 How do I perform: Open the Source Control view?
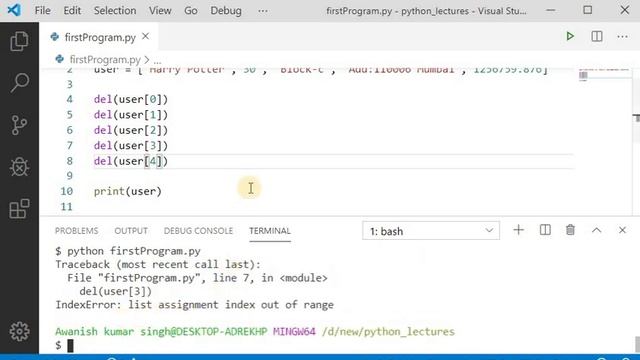pyautogui.click(x=19, y=125)
